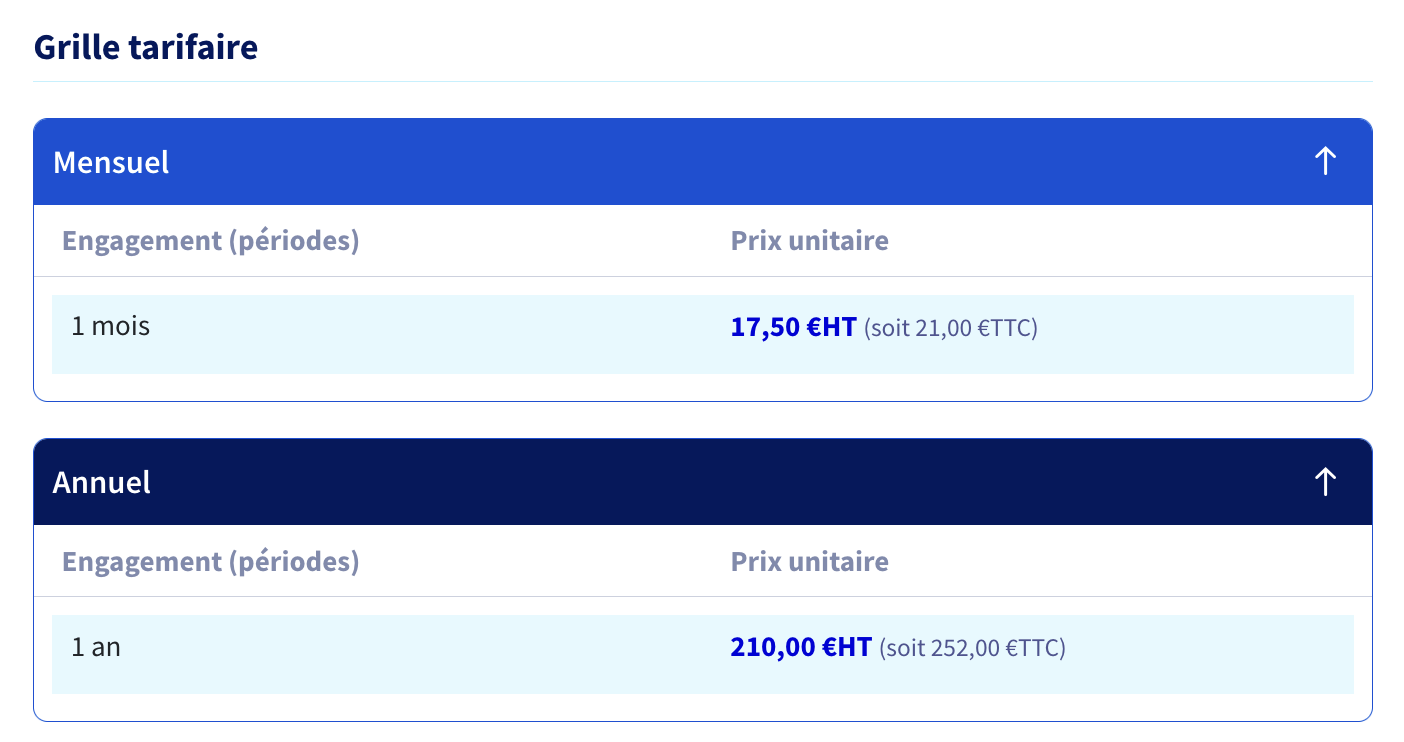The image size is (1404, 742).
Task: Click Engagement (périodes) header under Mensuel
Action: (x=211, y=242)
